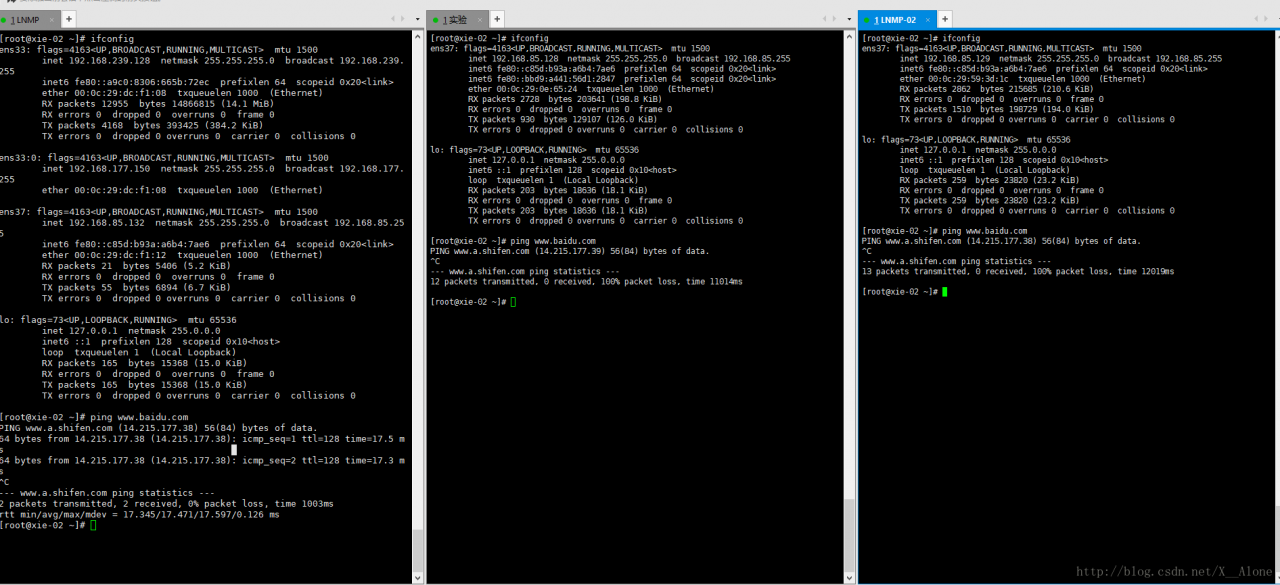The width and height of the screenshot is (1280, 585).
Task: Click the green cursor in LNMP-02 terminal prompt
Action: (944, 291)
